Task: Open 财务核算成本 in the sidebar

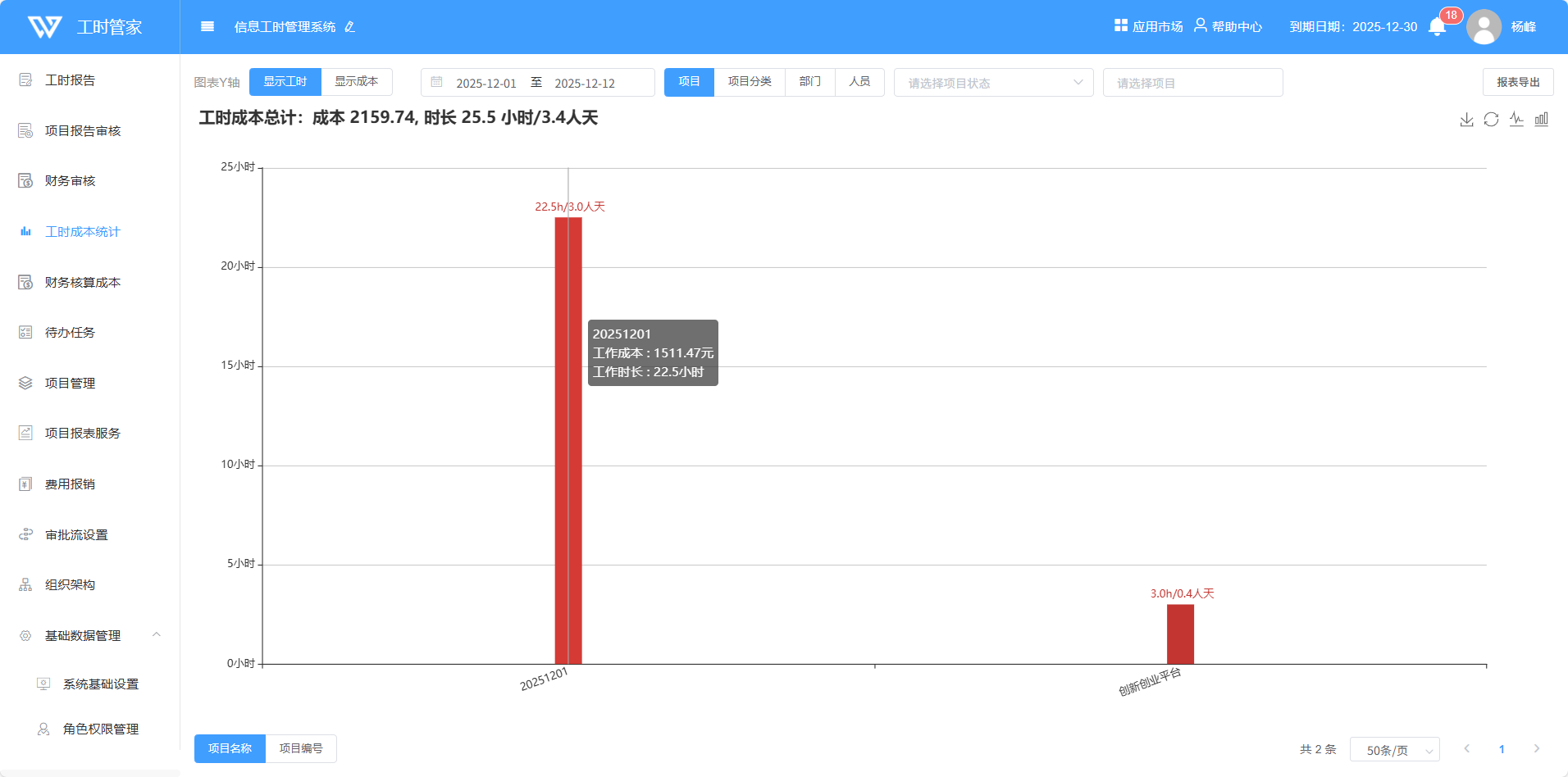Action: [x=82, y=282]
